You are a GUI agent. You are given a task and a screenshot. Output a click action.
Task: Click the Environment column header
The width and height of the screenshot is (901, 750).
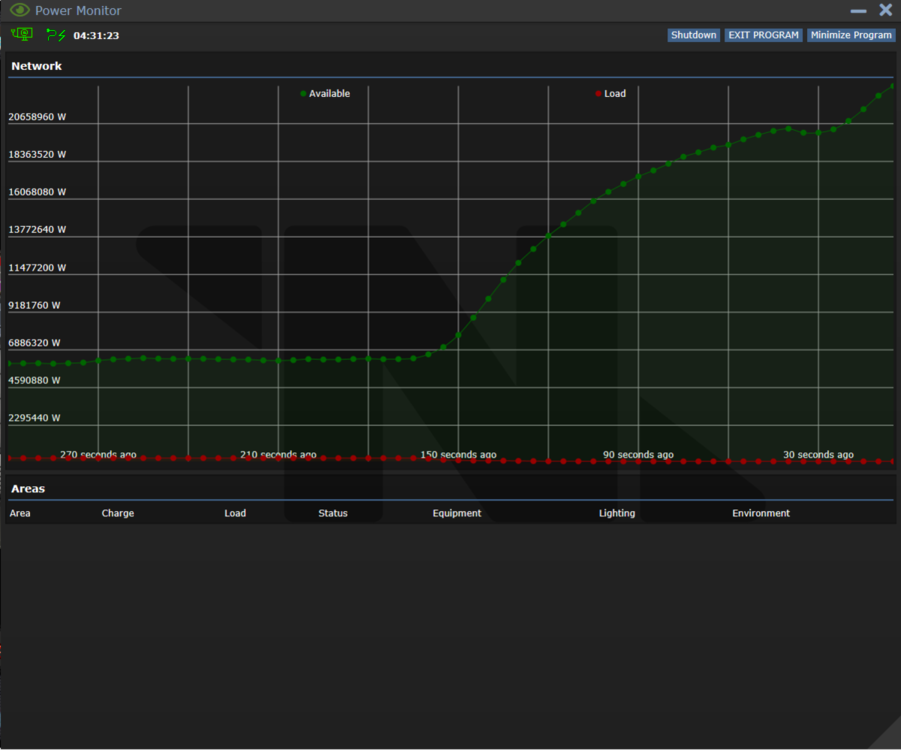point(761,513)
